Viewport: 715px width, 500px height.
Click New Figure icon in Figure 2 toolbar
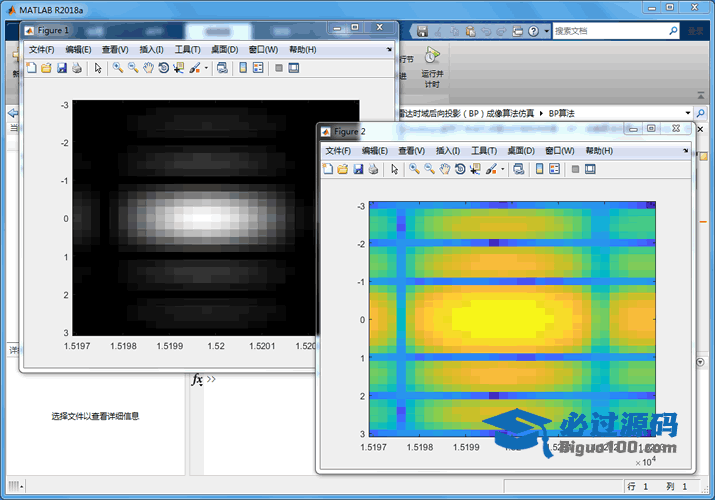tap(327, 169)
